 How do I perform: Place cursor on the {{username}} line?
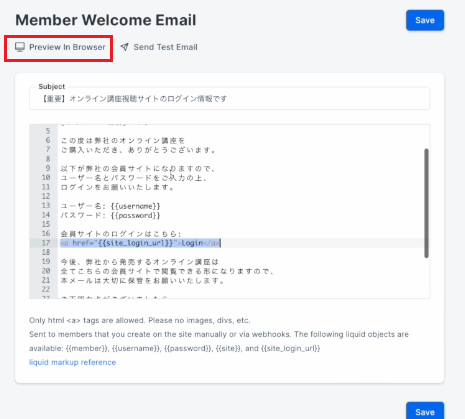click(110, 206)
